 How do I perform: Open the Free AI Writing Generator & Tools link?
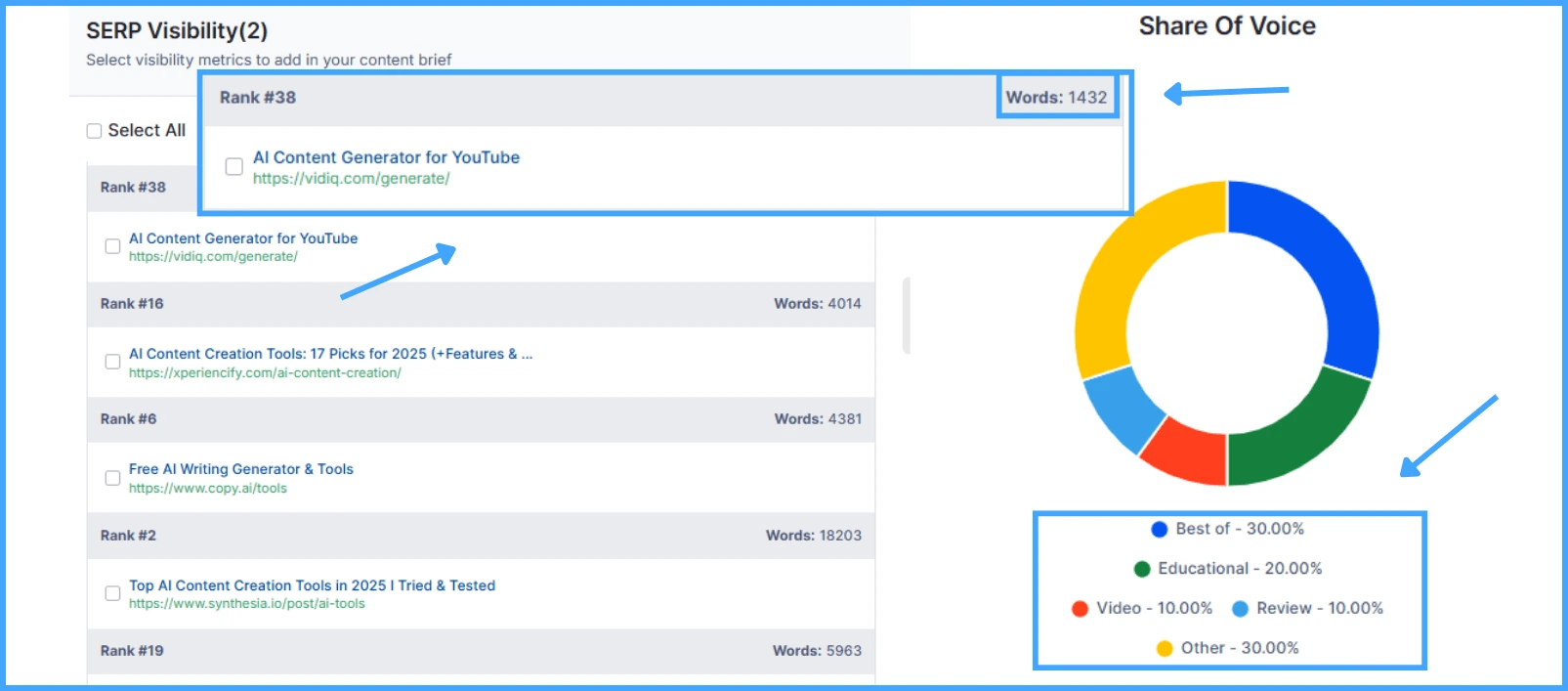(x=240, y=469)
